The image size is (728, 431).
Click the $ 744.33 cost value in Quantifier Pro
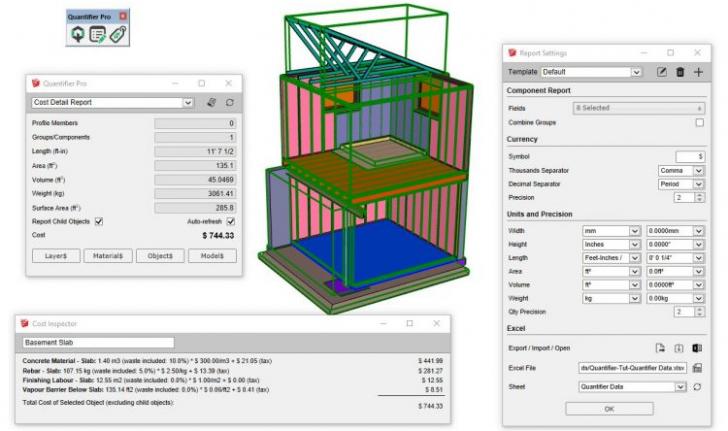(x=218, y=235)
